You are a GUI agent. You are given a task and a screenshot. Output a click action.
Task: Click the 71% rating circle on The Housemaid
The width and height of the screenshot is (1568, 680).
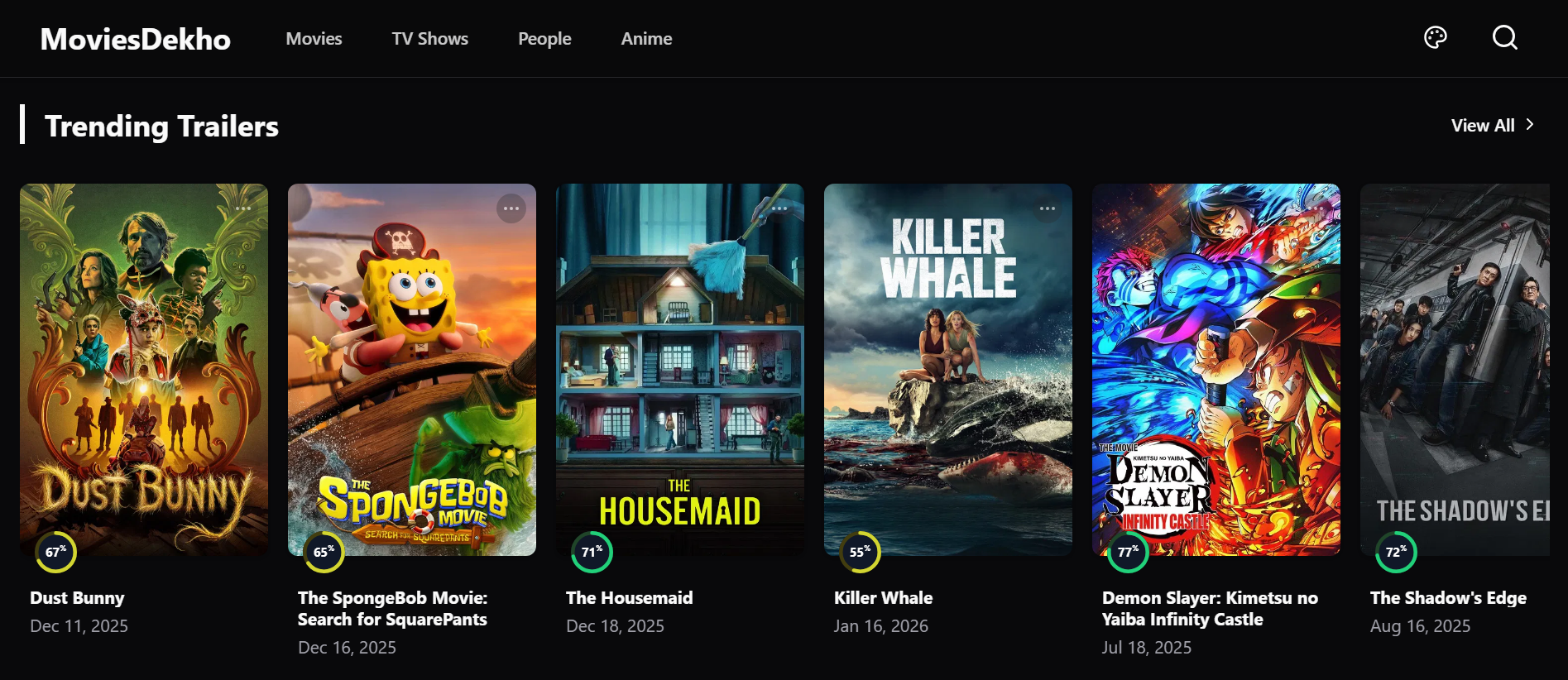[592, 553]
